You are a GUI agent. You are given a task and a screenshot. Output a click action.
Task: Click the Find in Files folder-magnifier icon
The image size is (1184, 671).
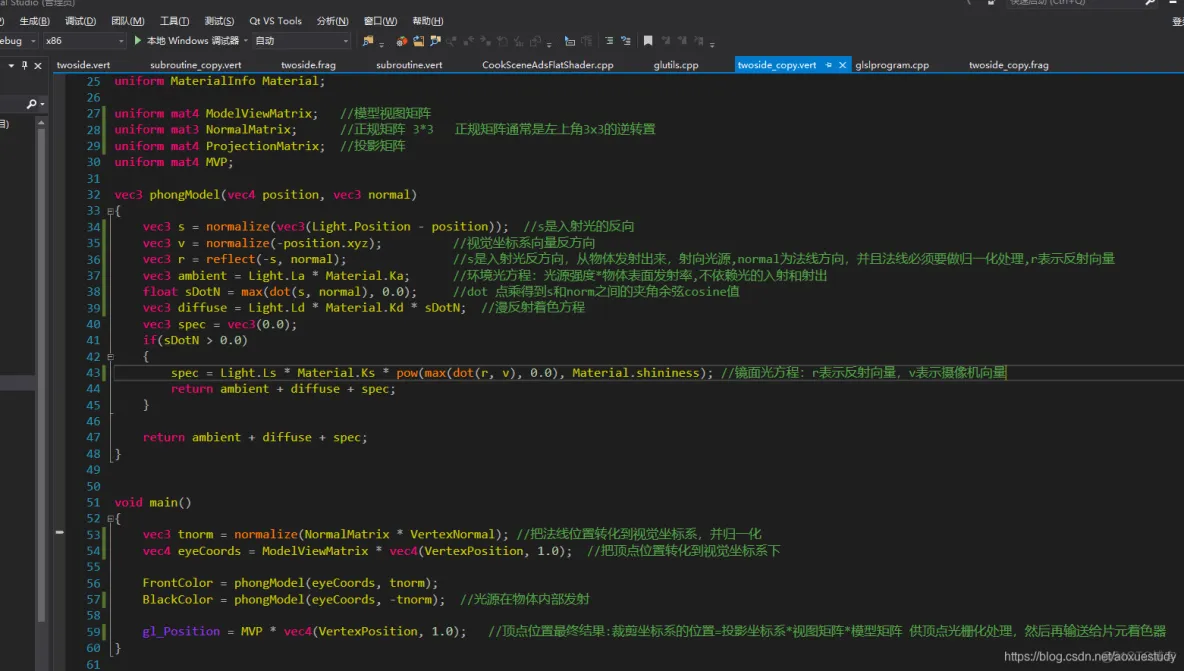point(368,41)
